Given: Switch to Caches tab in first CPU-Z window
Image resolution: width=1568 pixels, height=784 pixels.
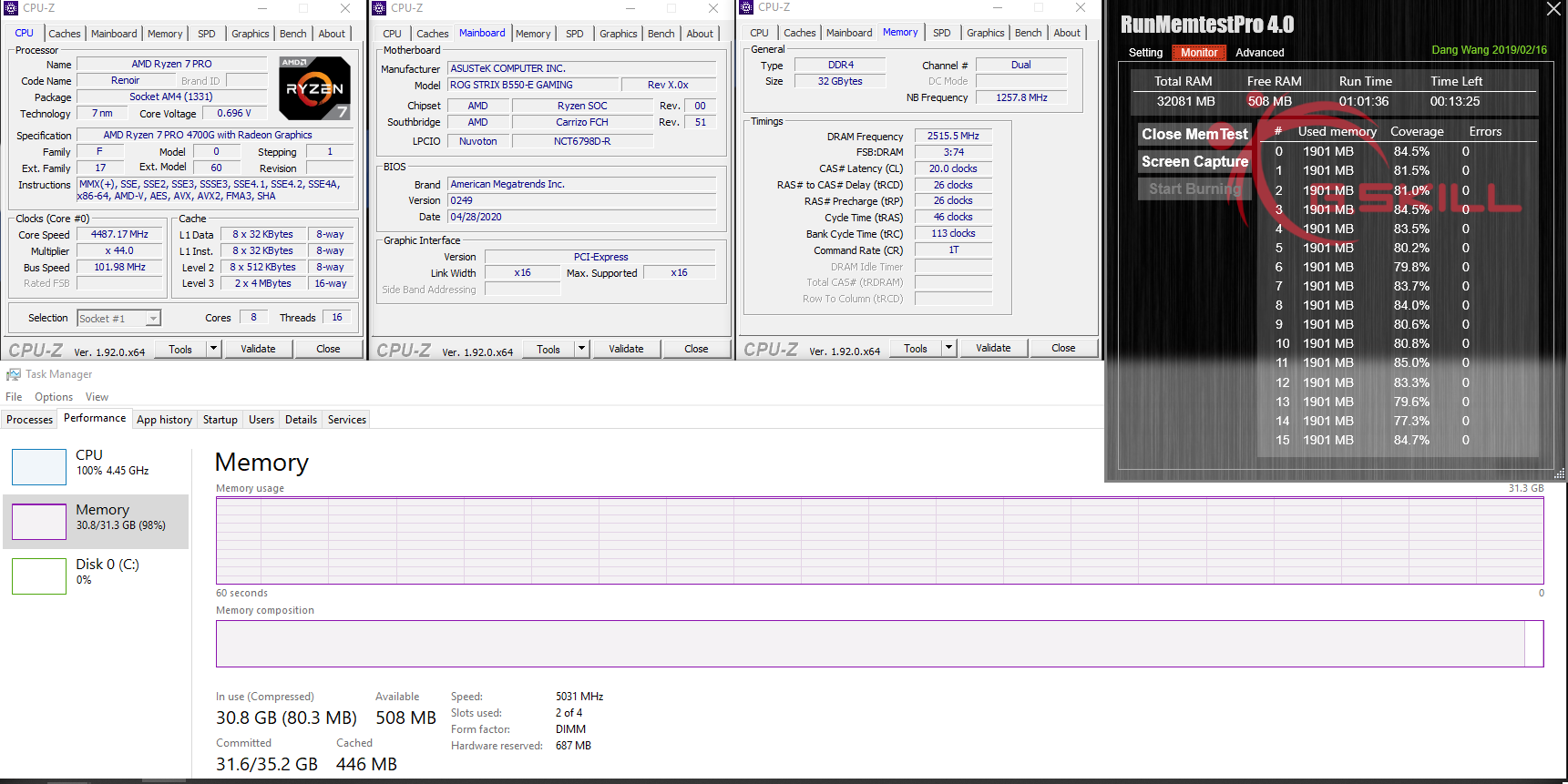Looking at the screenshot, I should (65, 34).
